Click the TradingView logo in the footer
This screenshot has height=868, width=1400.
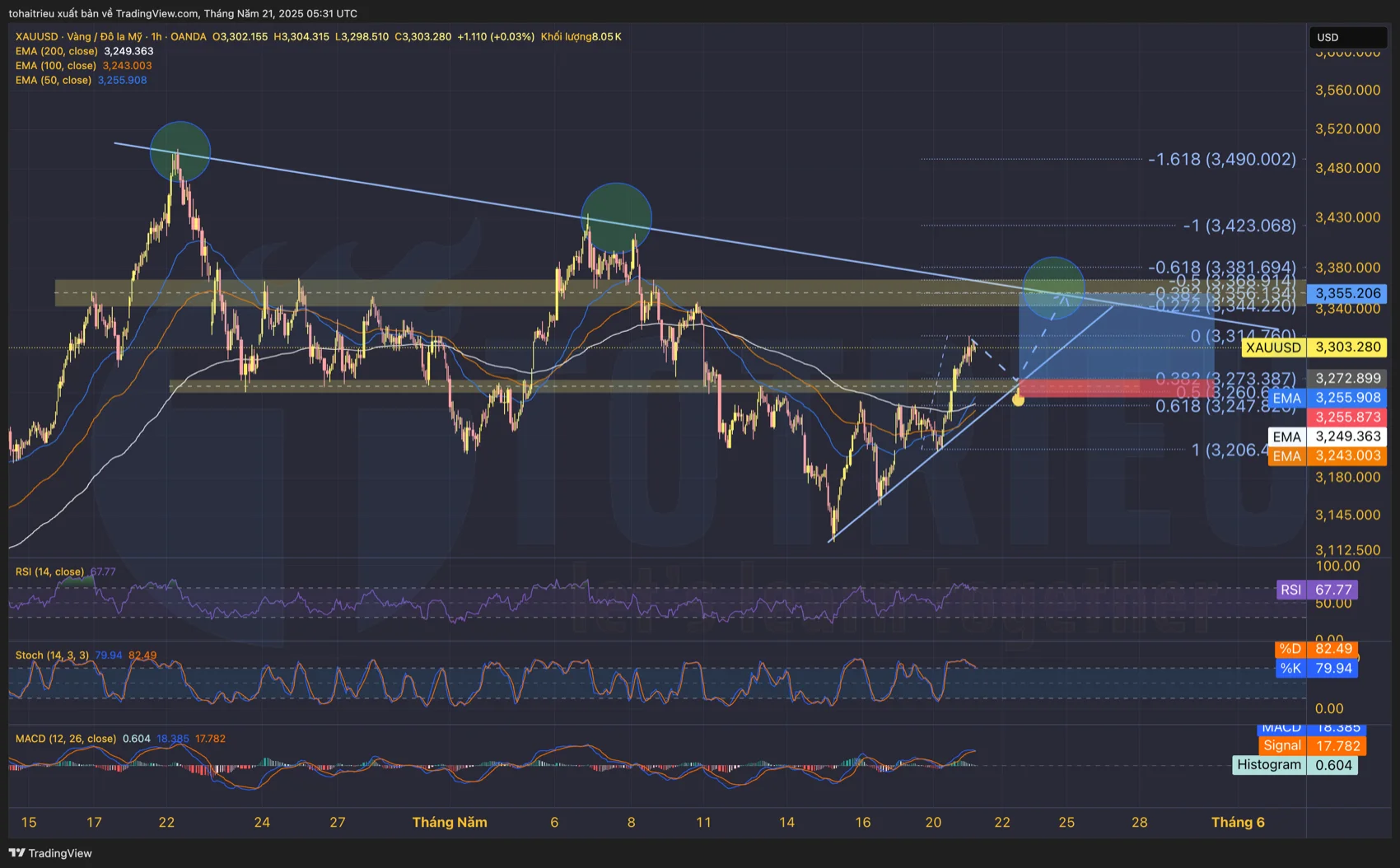[50, 853]
